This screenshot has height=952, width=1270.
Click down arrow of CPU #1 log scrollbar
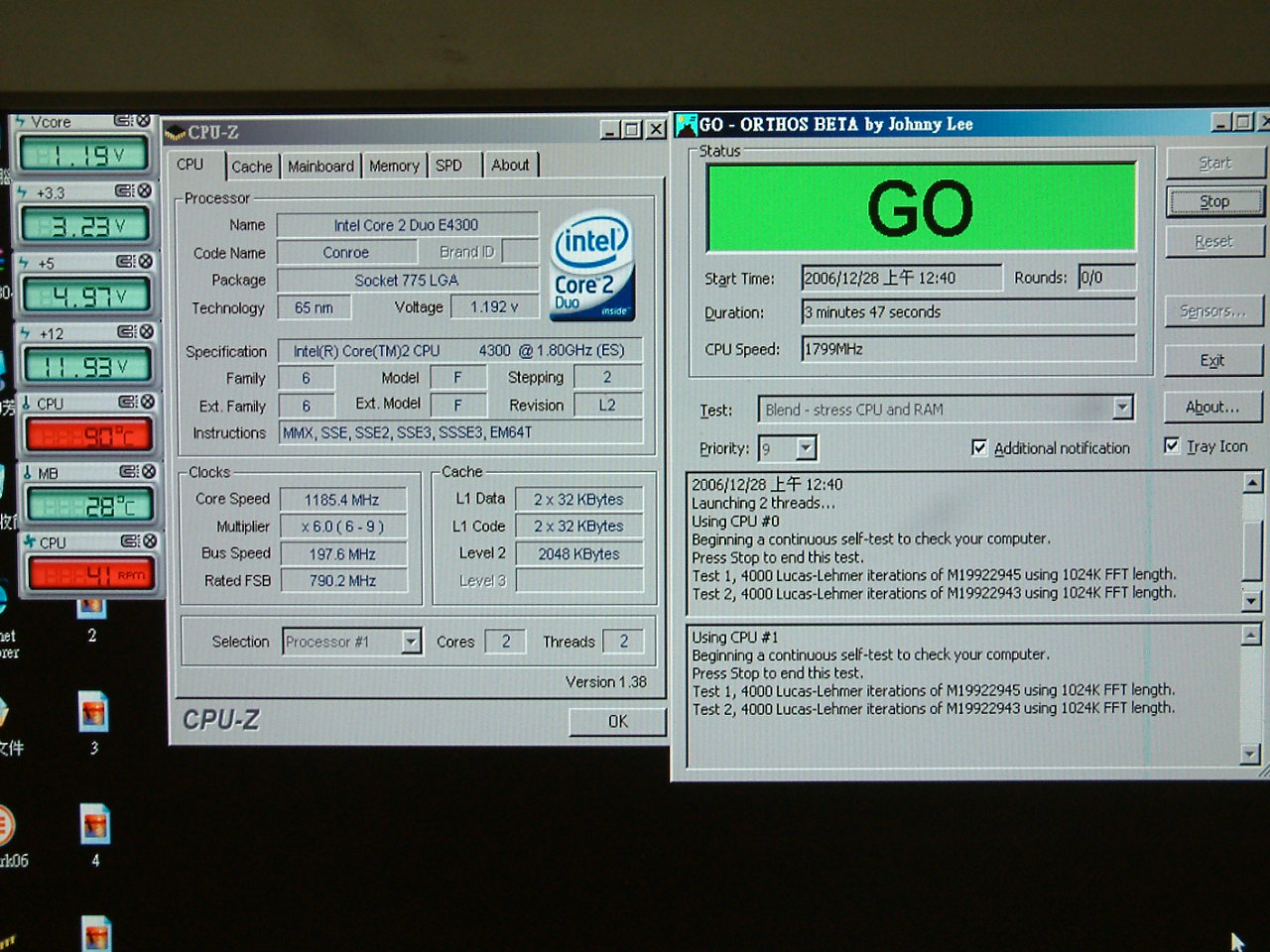coord(1250,755)
